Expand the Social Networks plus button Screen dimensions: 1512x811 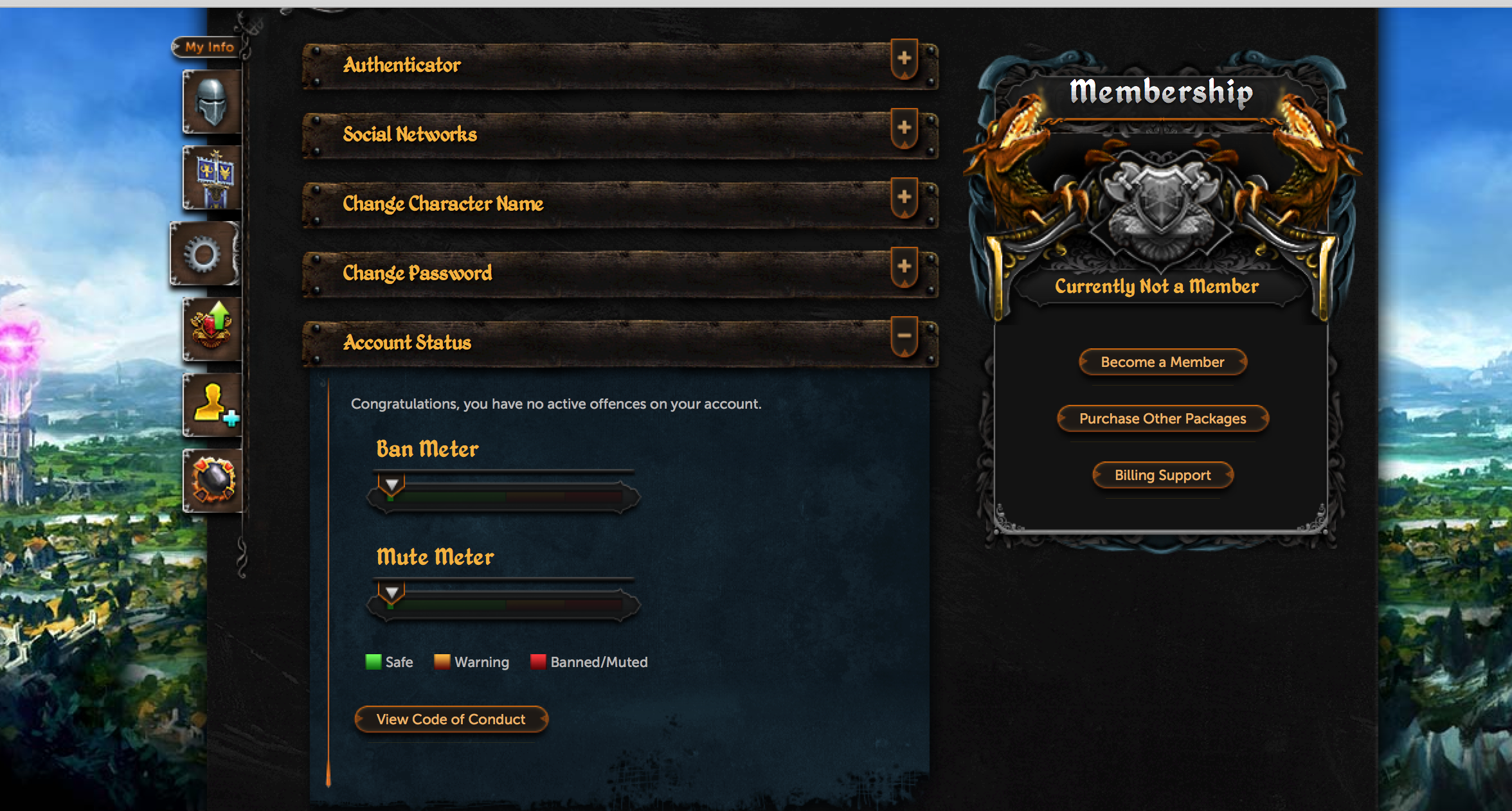click(905, 129)
